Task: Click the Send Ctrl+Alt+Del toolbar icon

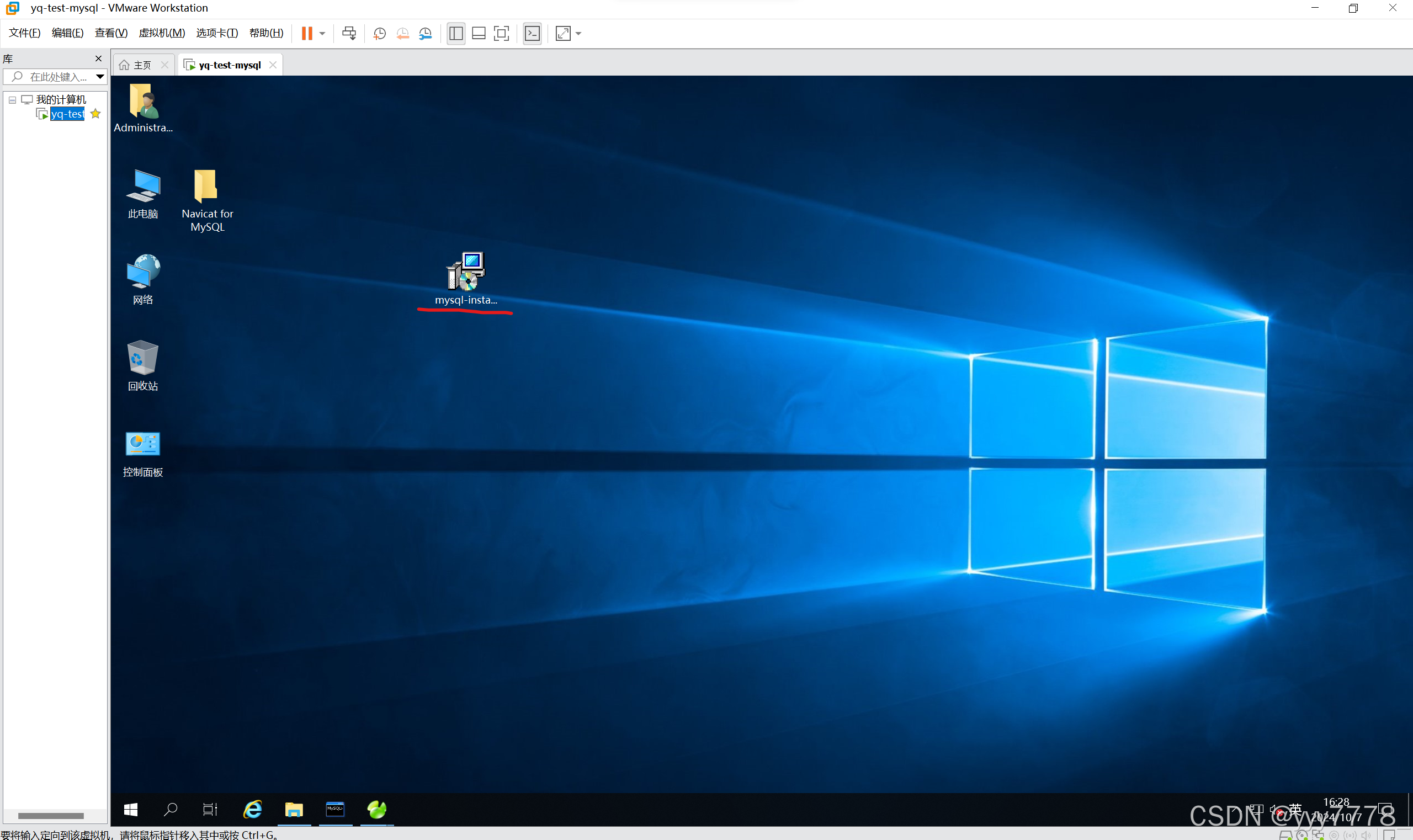Action: click(x=349, y=34)
